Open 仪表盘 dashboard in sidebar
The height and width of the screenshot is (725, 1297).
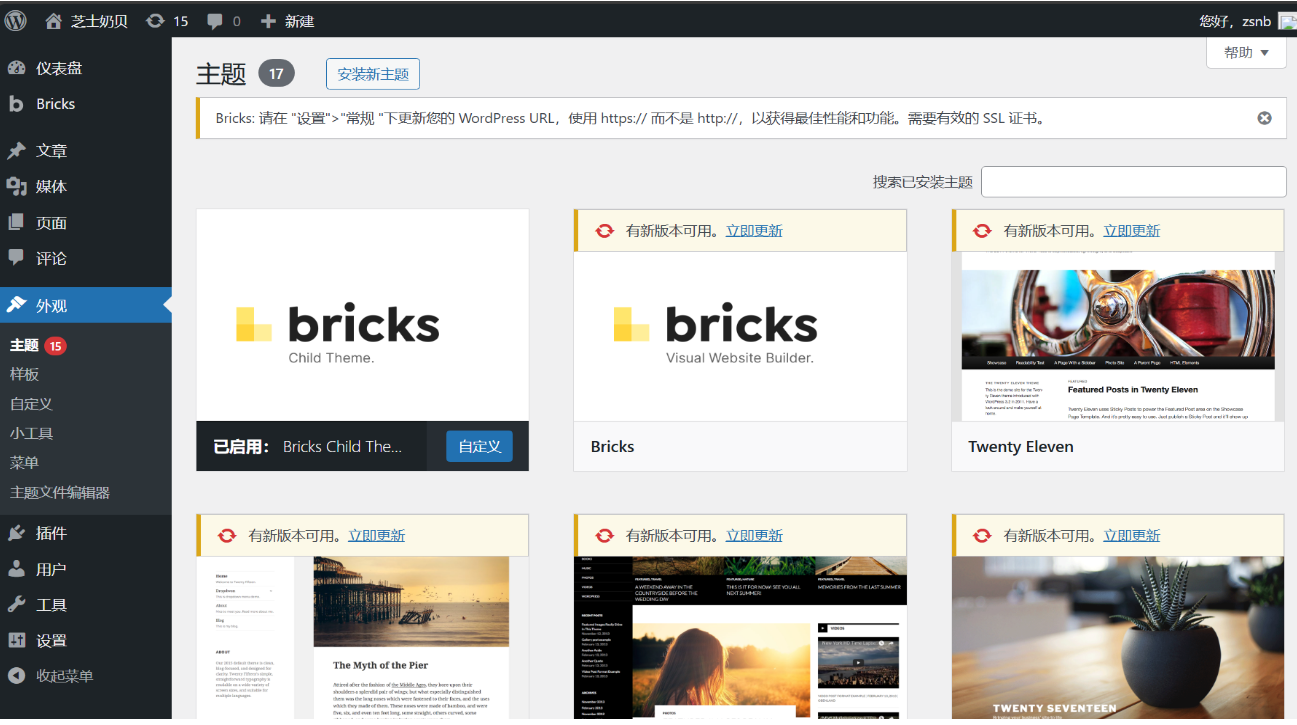[x=59, y=68]
